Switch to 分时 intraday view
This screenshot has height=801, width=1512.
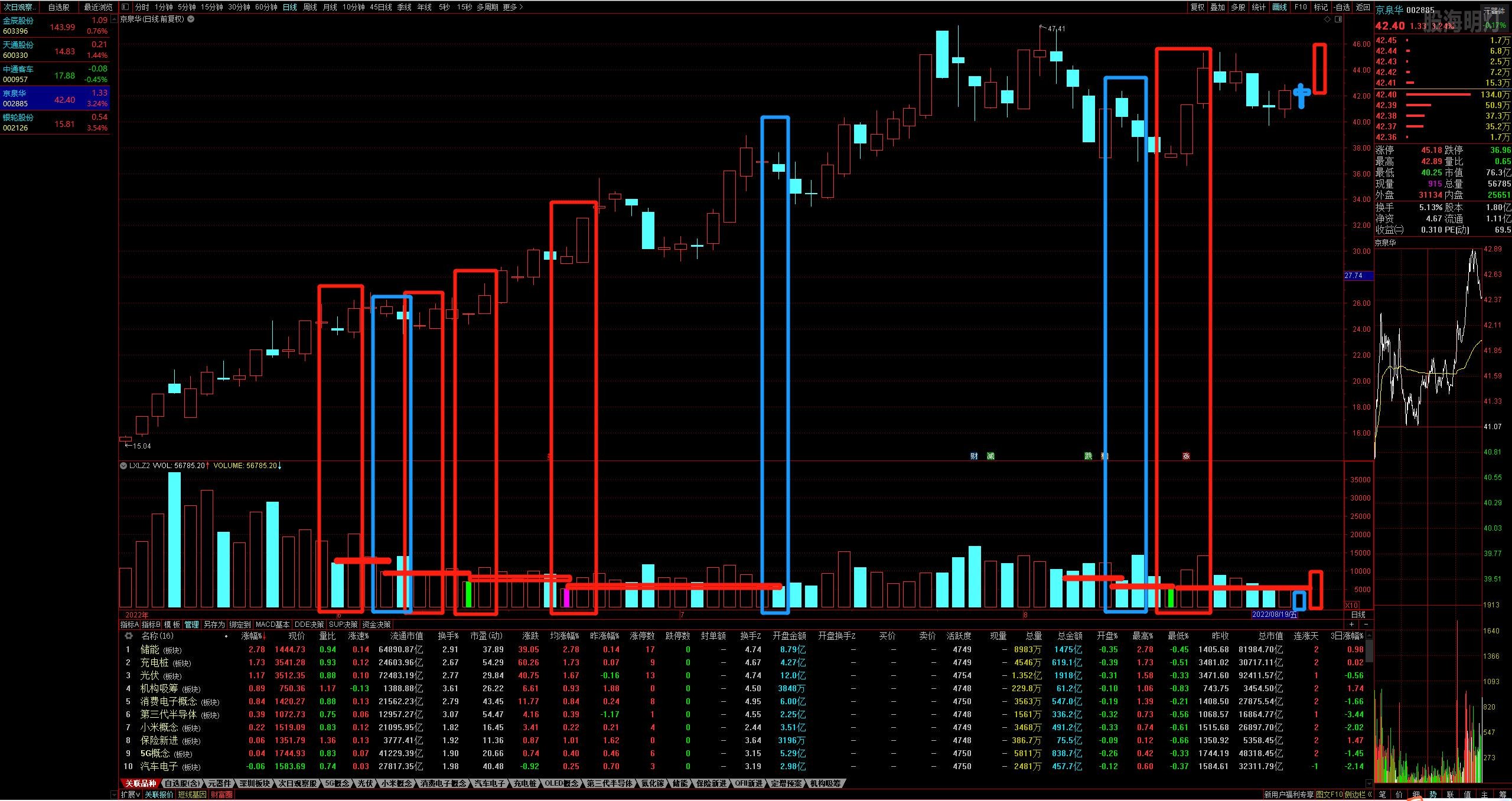tap(142, 7)
